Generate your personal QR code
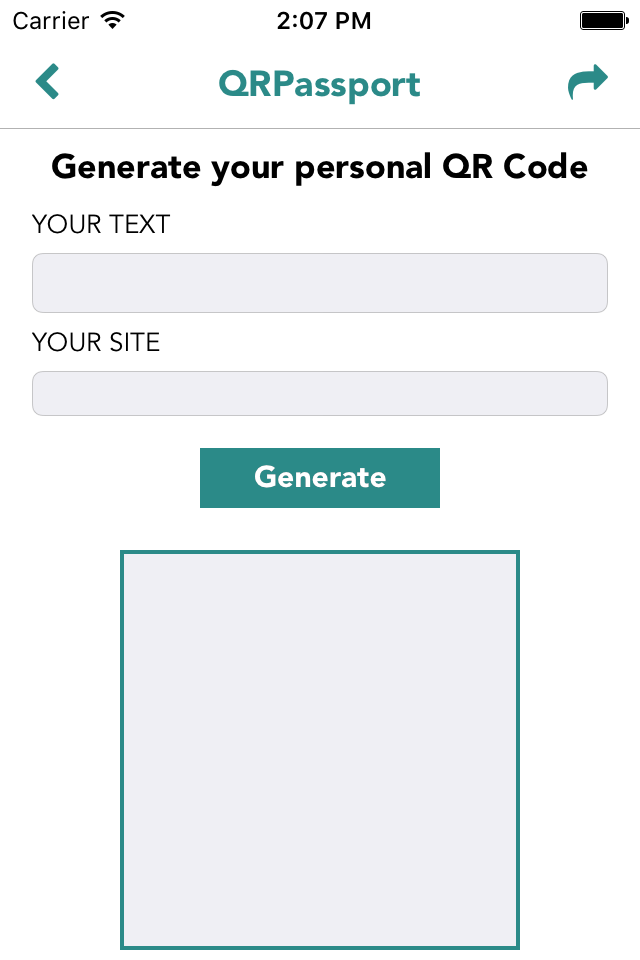This screenshot has width=640, height=960. (320, 477)
